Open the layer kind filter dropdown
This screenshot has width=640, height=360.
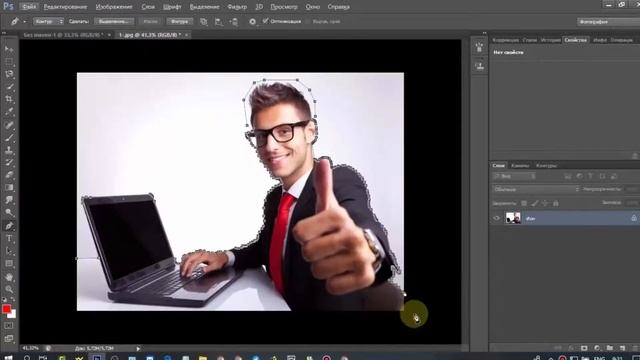pyautogui.click(x=514, y=176)
